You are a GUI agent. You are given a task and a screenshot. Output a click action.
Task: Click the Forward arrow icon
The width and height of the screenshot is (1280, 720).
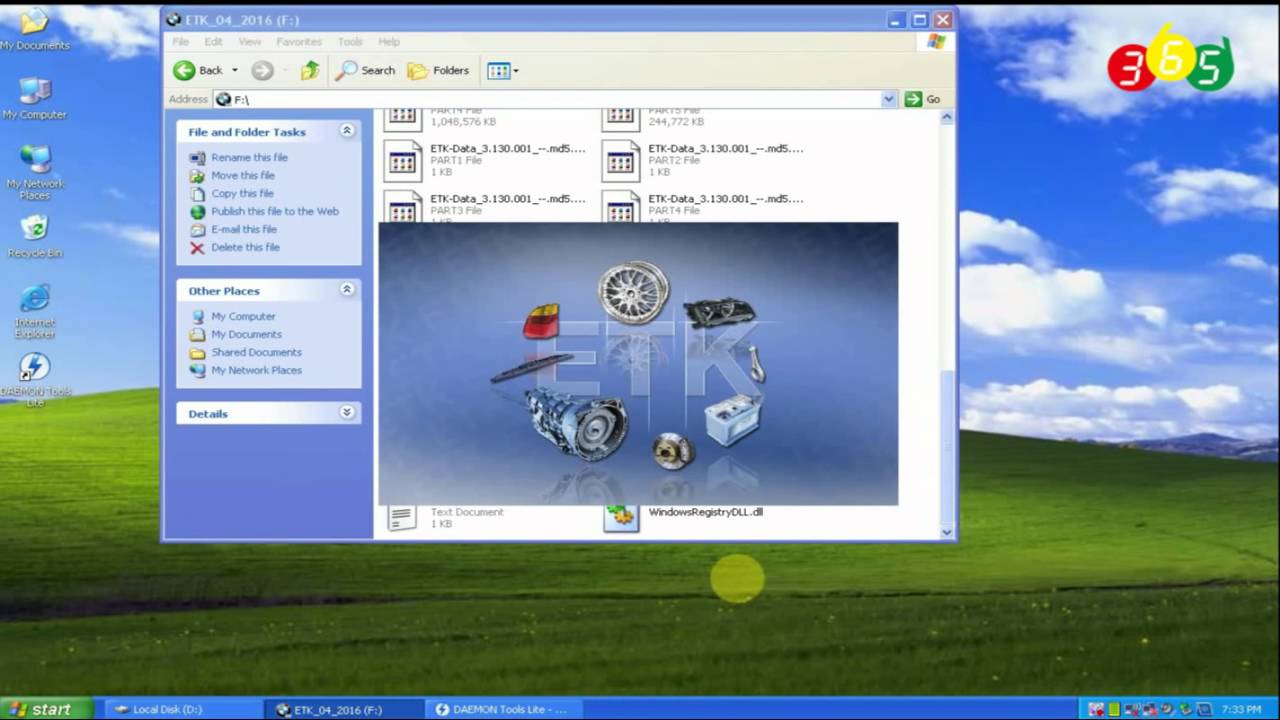[x=262, y=70]
